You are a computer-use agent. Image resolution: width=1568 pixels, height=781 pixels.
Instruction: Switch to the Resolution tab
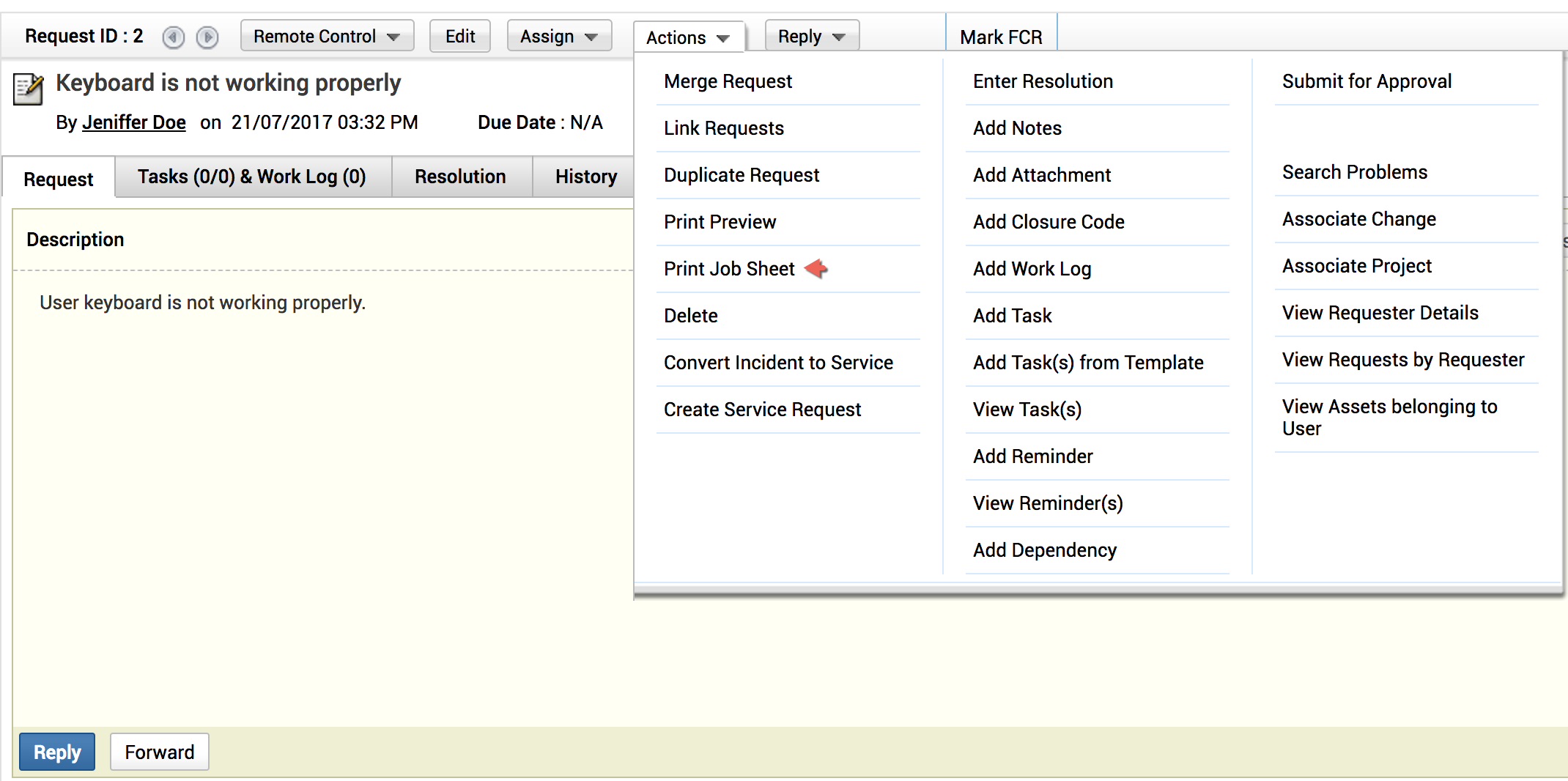pos(460,177)
